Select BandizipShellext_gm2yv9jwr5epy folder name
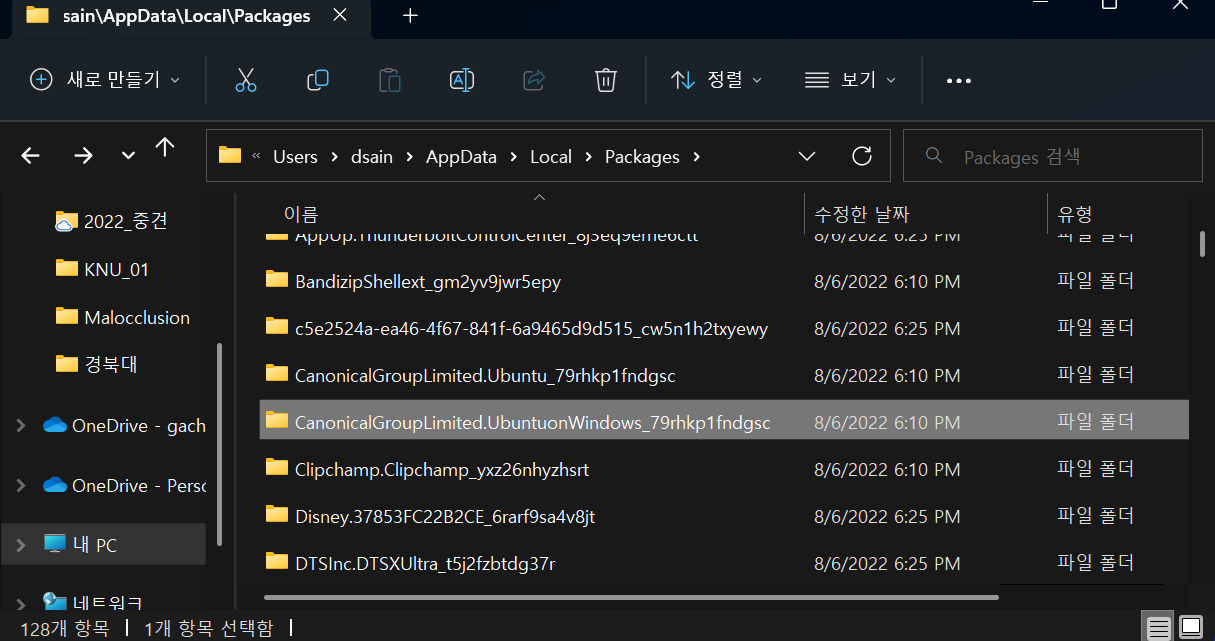The height and width of the screenshot is (641, 1215). pos(428,282)
